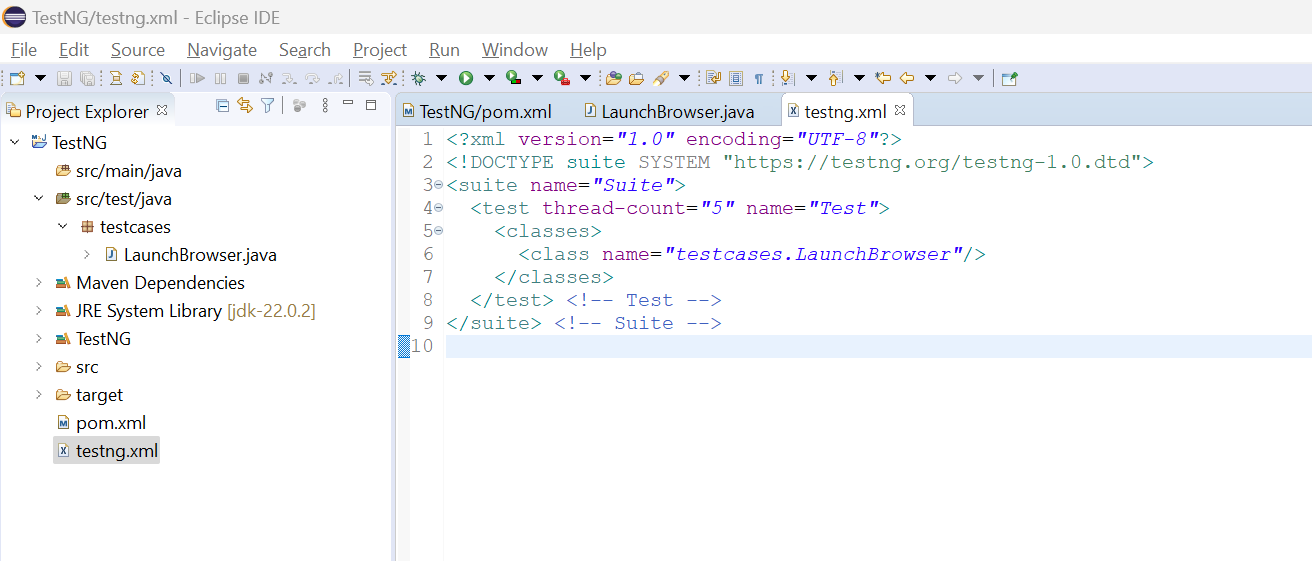Close the testng.xml editor tab
This screenshot has width=1312, height=561.
[x=899, y=110]
